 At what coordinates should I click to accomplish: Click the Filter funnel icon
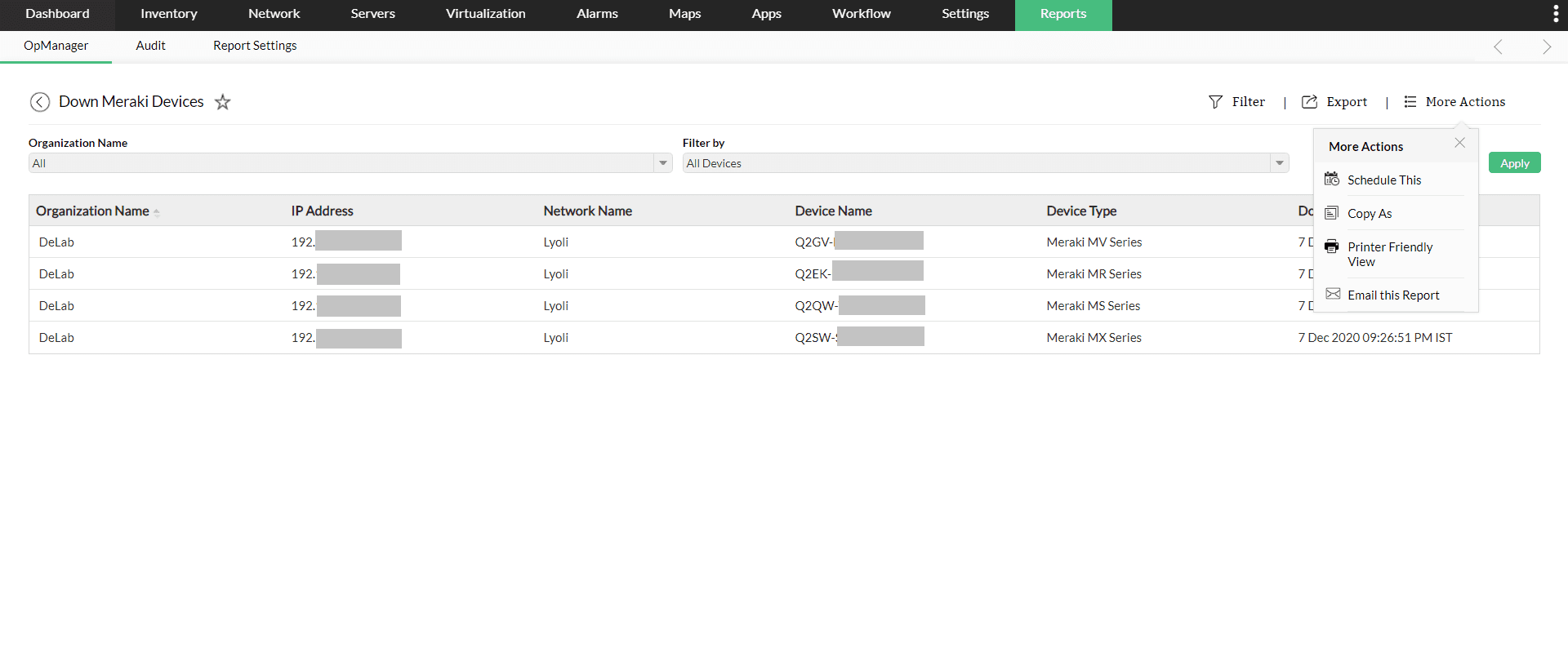(1215, 102)
